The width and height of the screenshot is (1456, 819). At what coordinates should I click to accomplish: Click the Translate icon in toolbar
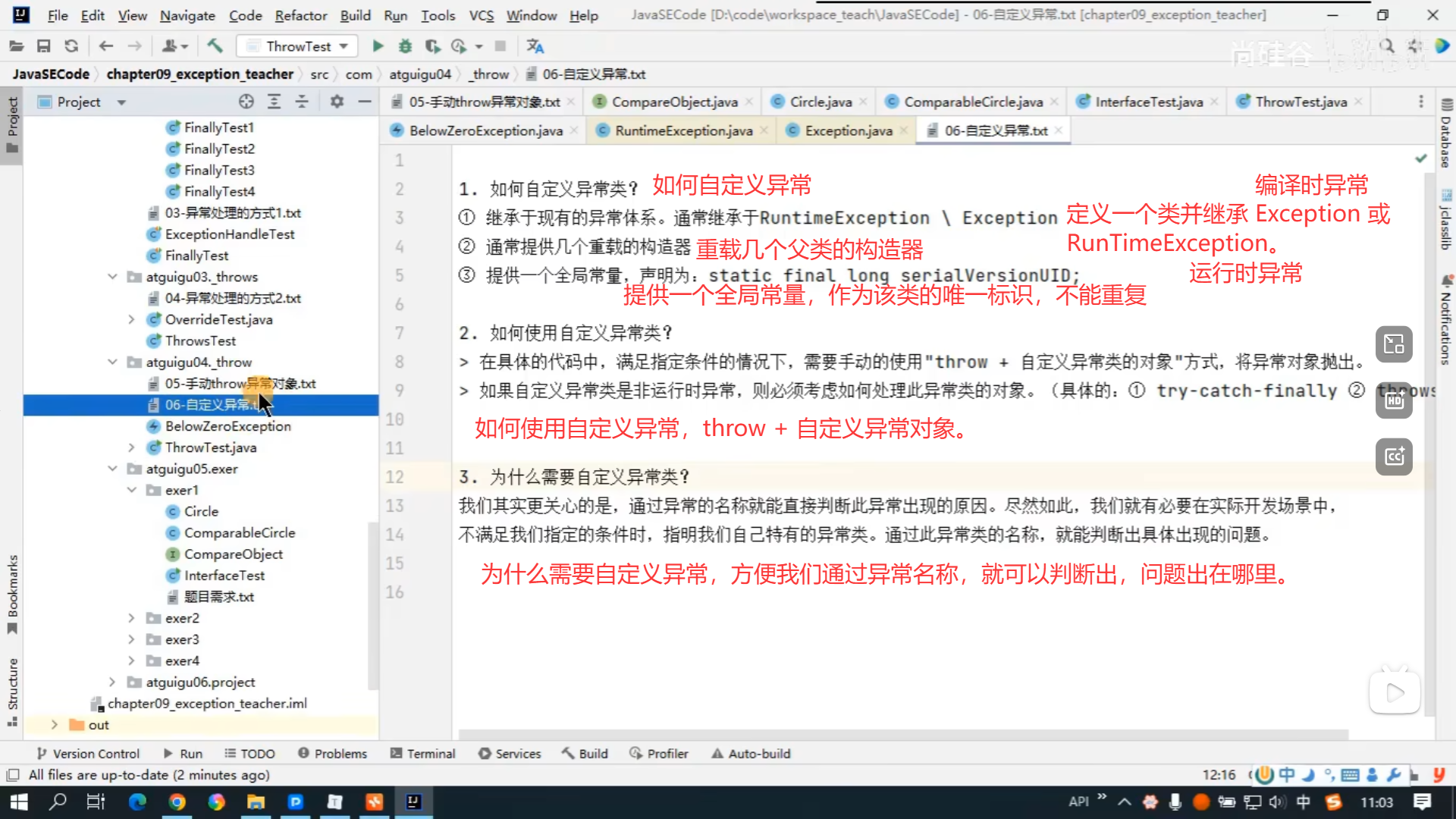(x=535, y=46)
